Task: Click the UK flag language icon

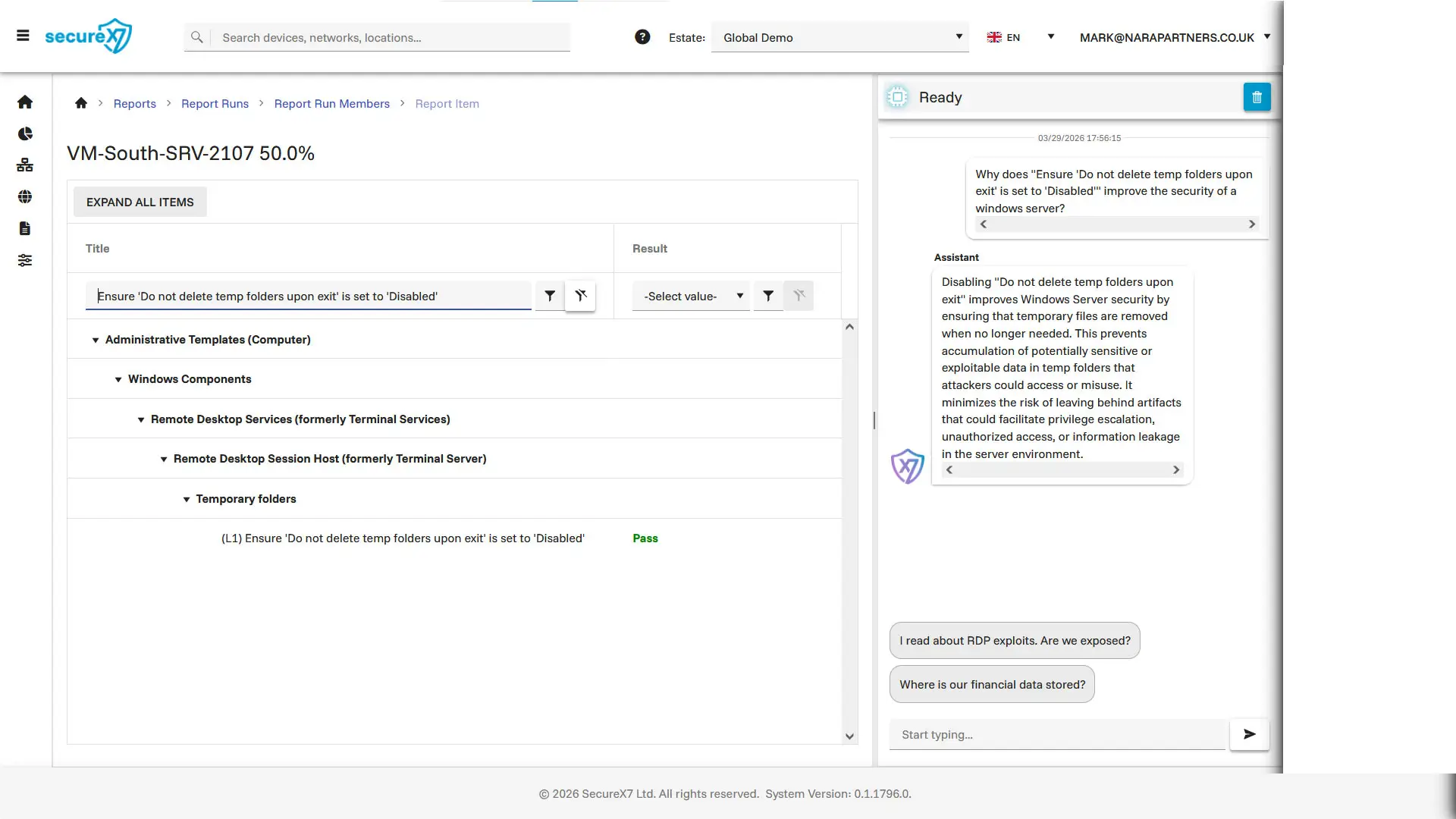Action: click(x=994, y=37)
